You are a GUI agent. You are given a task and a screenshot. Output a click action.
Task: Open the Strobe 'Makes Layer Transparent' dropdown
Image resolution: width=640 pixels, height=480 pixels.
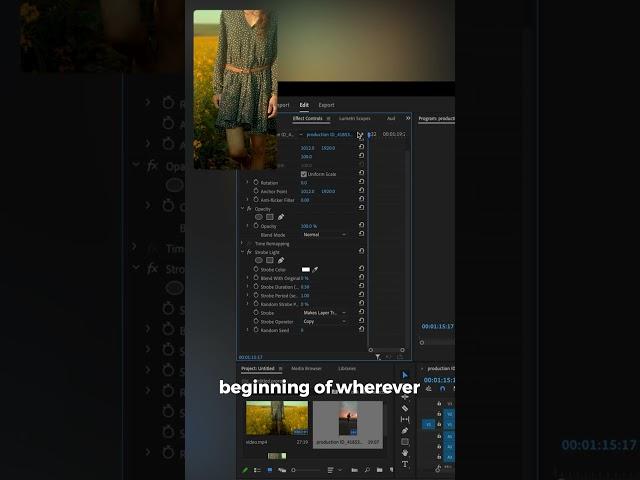(x=323, y=312)
